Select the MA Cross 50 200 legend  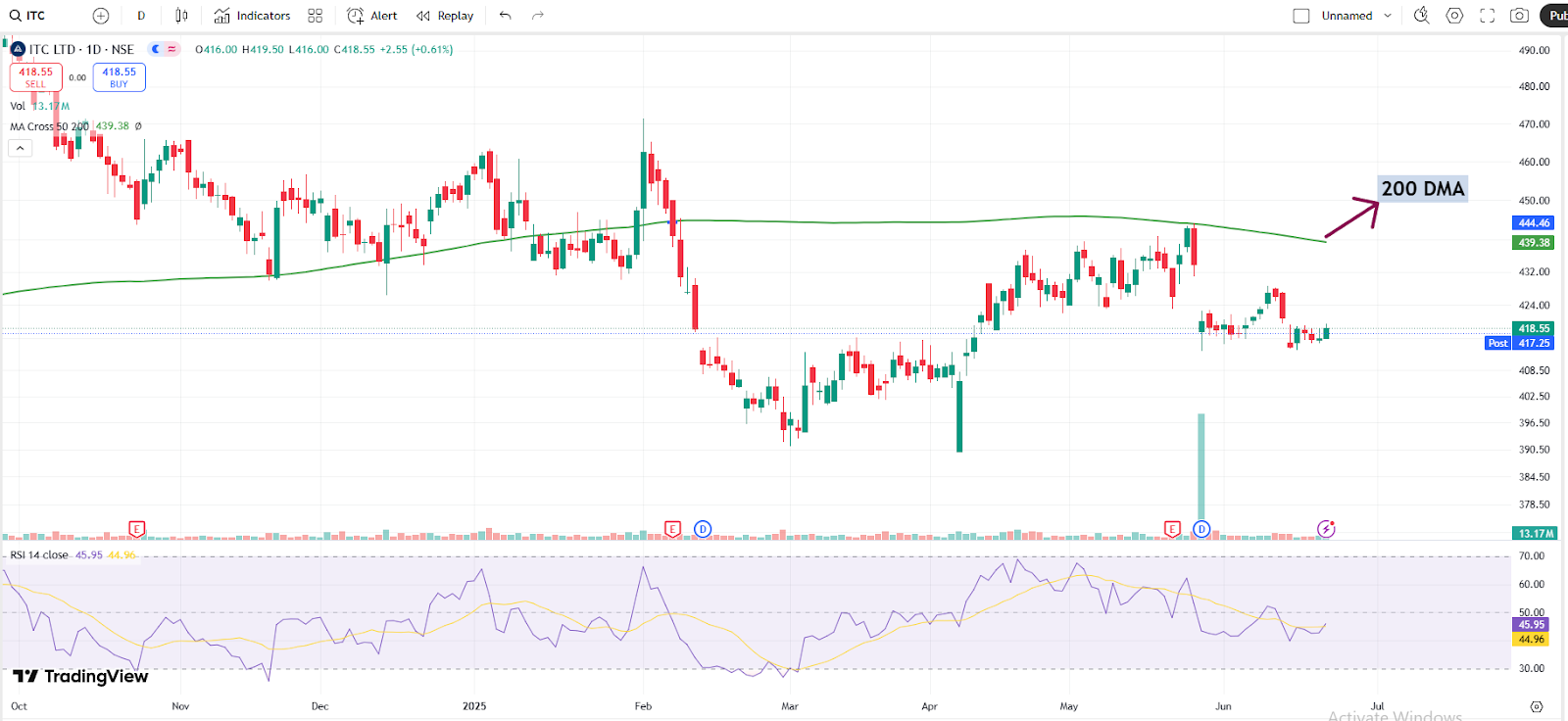point(49,126)
